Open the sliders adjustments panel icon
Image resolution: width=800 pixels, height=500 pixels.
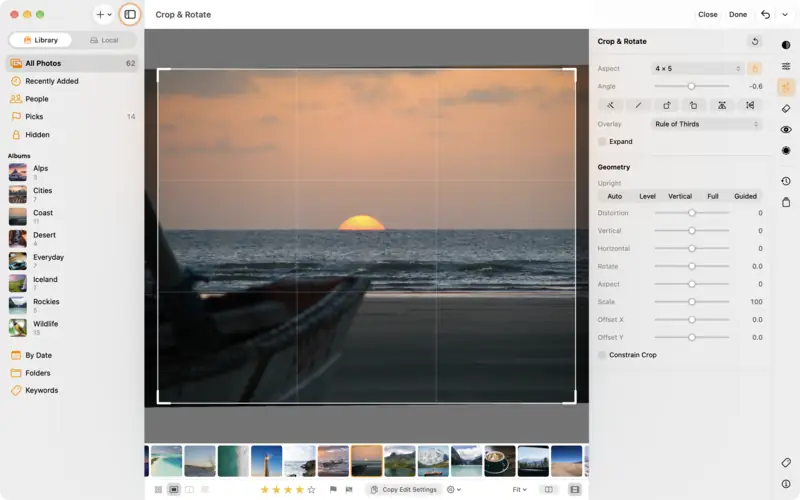coord(786,66)
